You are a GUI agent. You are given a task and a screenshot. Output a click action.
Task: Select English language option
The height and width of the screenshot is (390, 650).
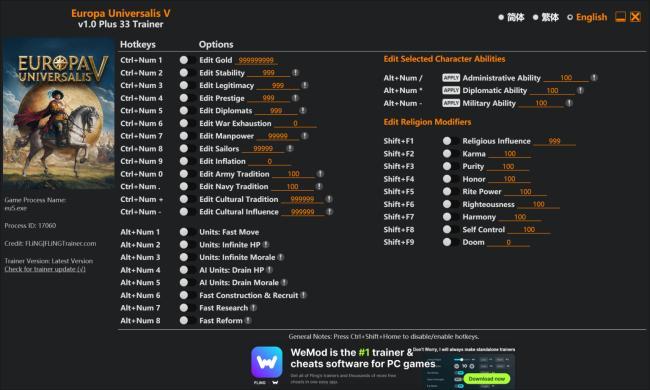coord(587,17)
